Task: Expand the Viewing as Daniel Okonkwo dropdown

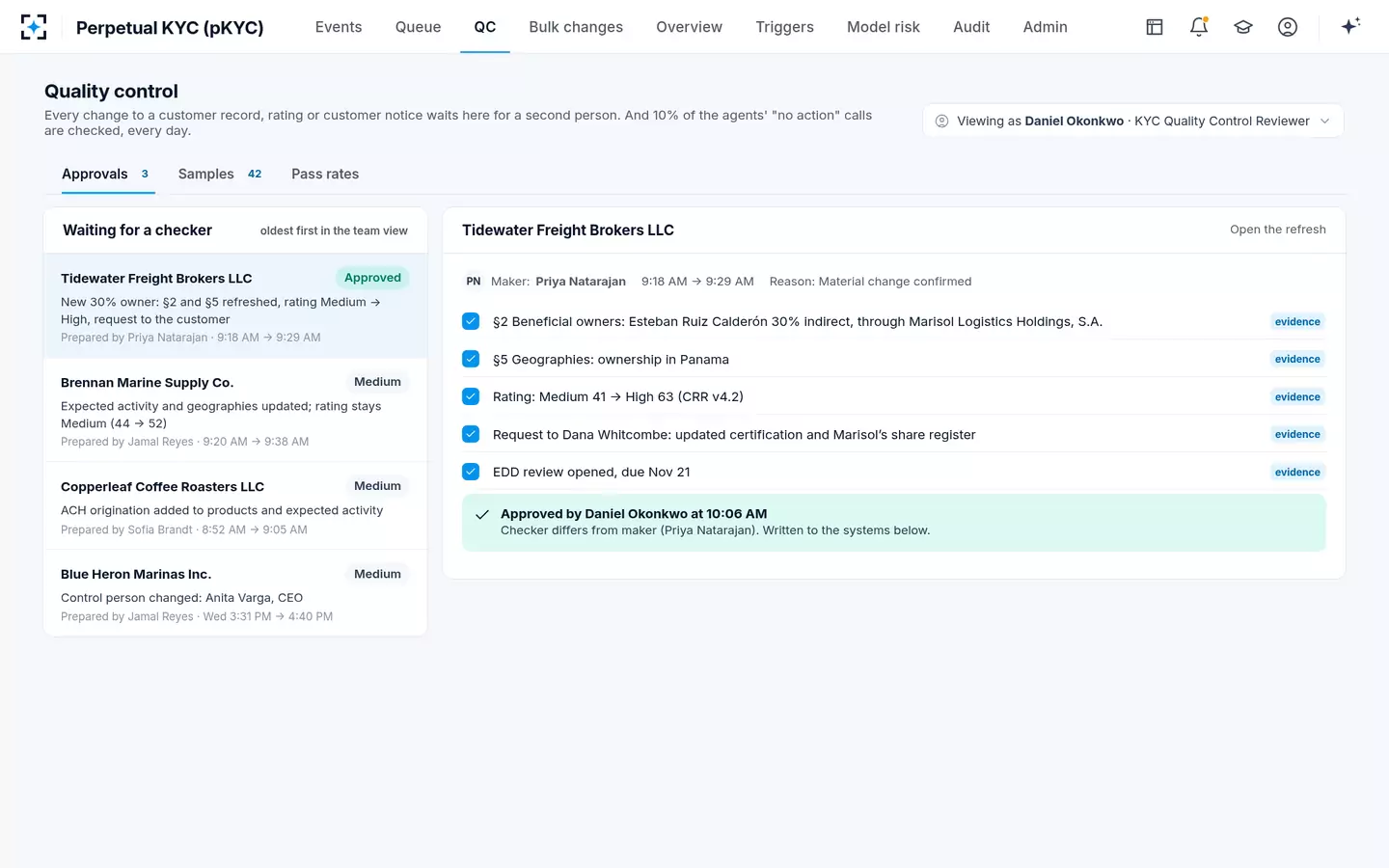Action: [1133, 121]
